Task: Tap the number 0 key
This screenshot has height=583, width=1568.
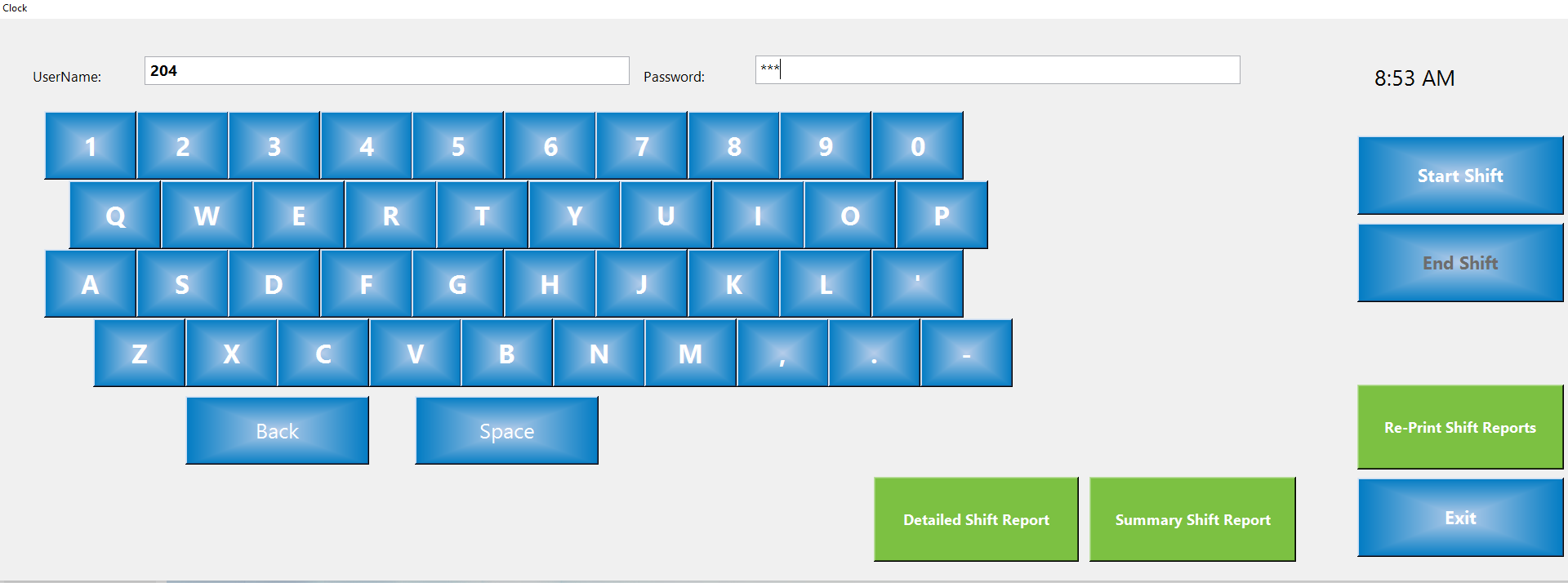Action: (917, 146)
